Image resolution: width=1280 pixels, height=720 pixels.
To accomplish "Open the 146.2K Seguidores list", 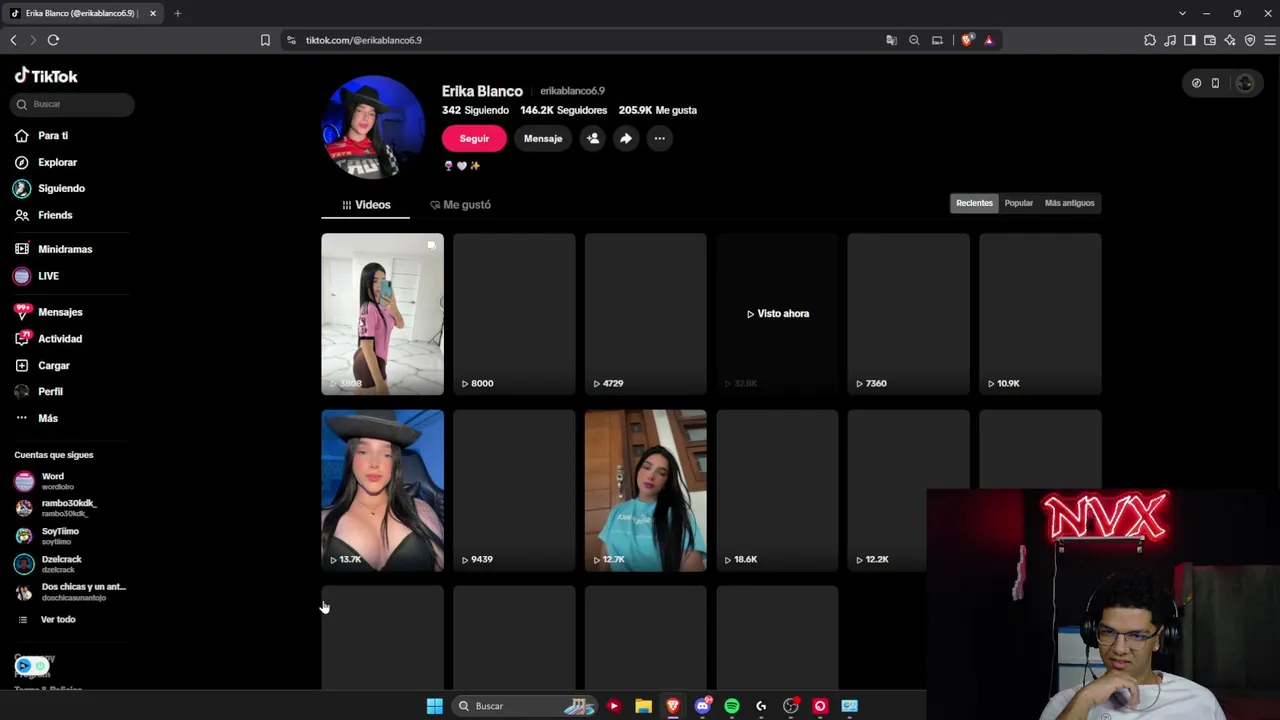I will (x=563, y=110).
